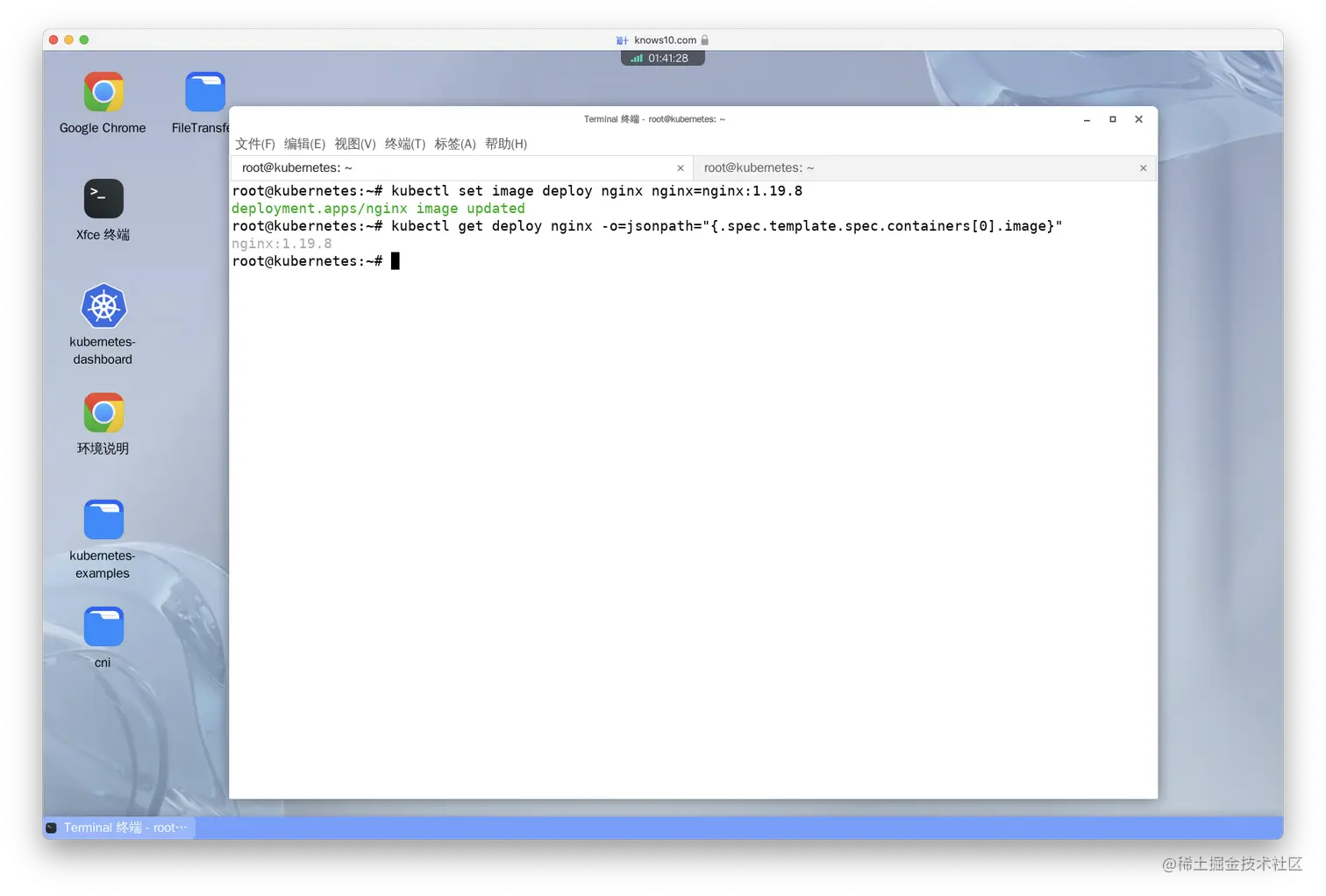Click the 编辑(E) menu item
This screenshot has width=1326, height=896.
click(x=304, y=144)
